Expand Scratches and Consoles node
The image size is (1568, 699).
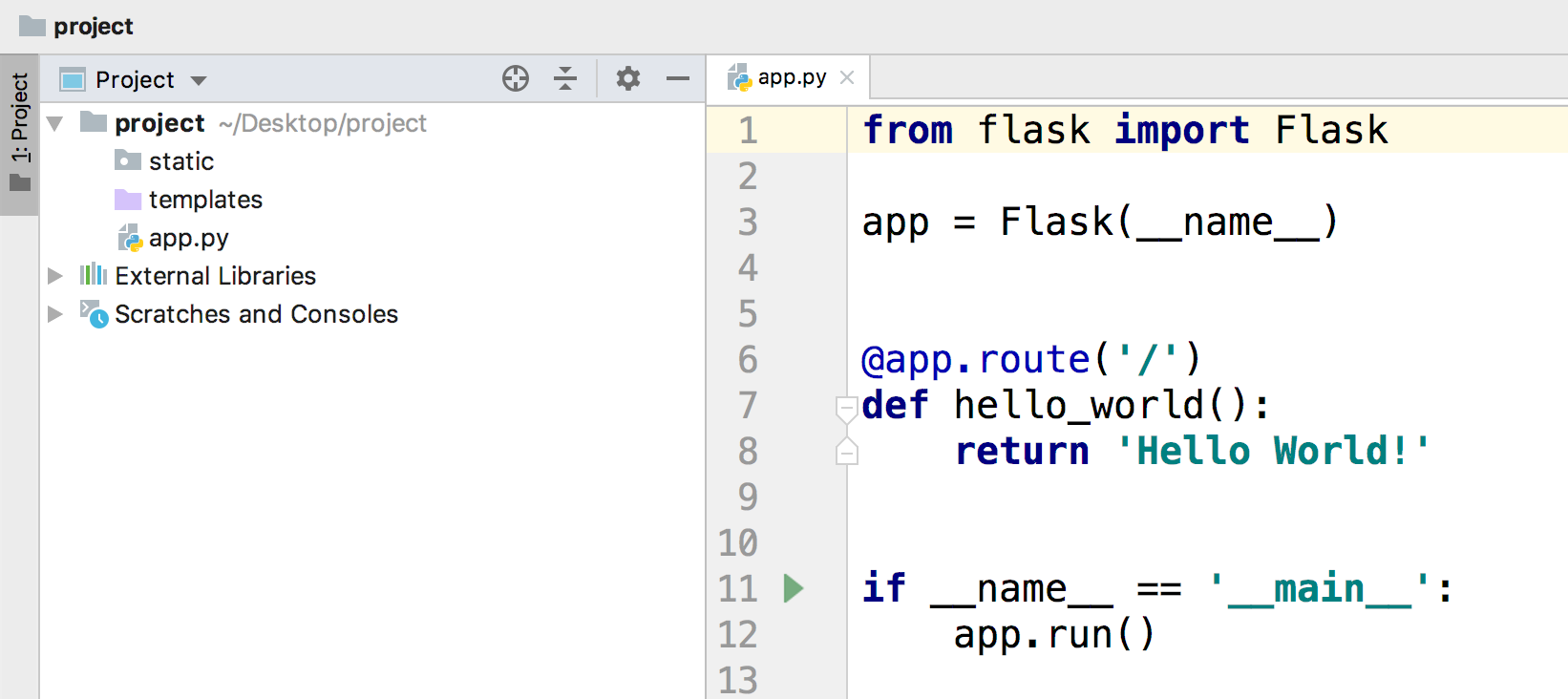[x=55, y=314]
